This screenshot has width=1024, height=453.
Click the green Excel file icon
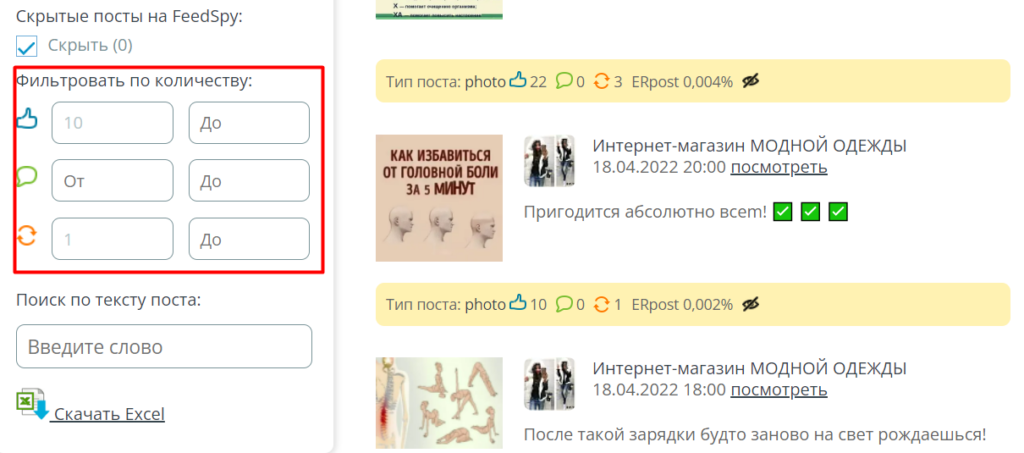tap(33, 404)
